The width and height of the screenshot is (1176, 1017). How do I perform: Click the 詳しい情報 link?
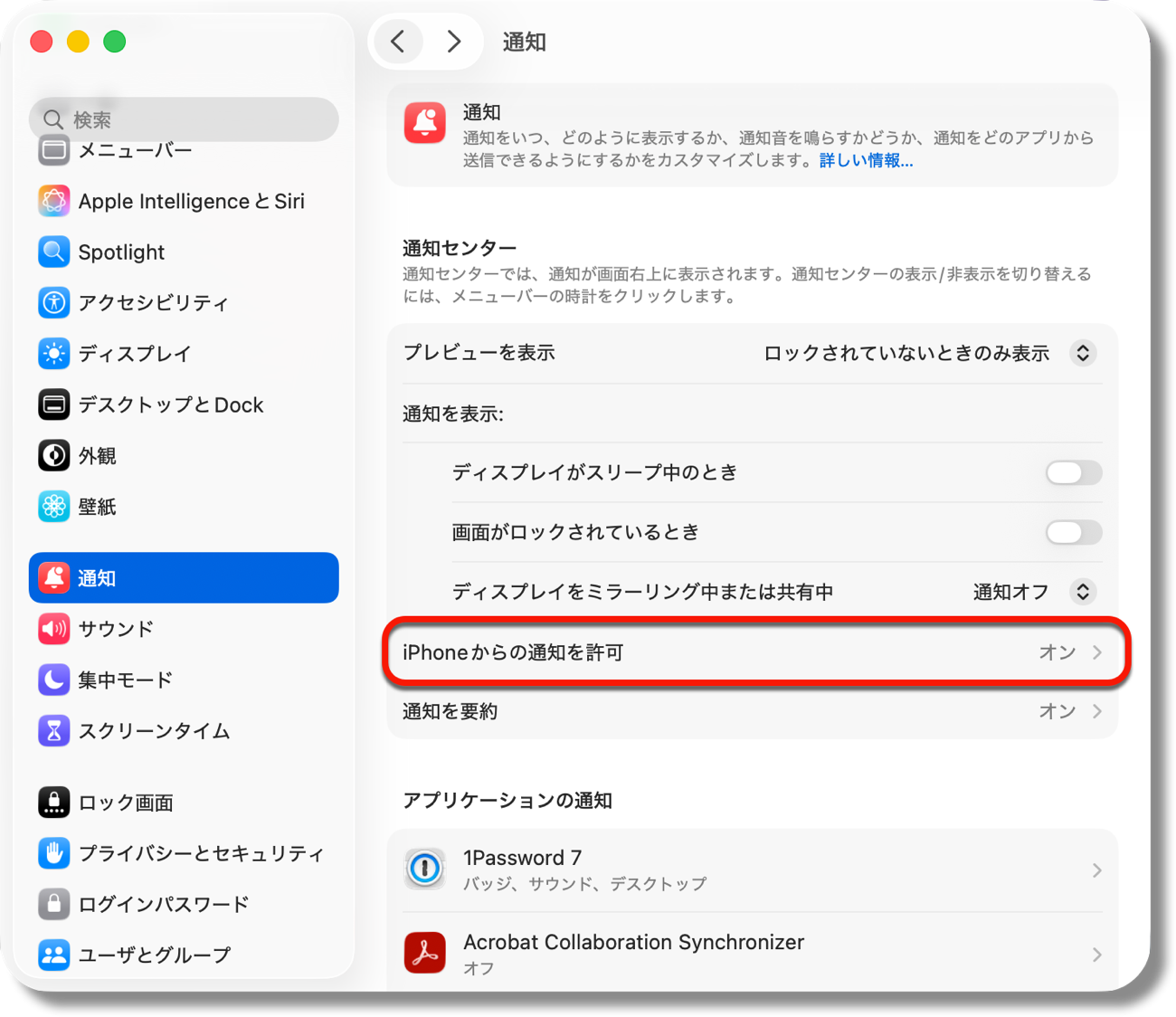tap(866, 161)
